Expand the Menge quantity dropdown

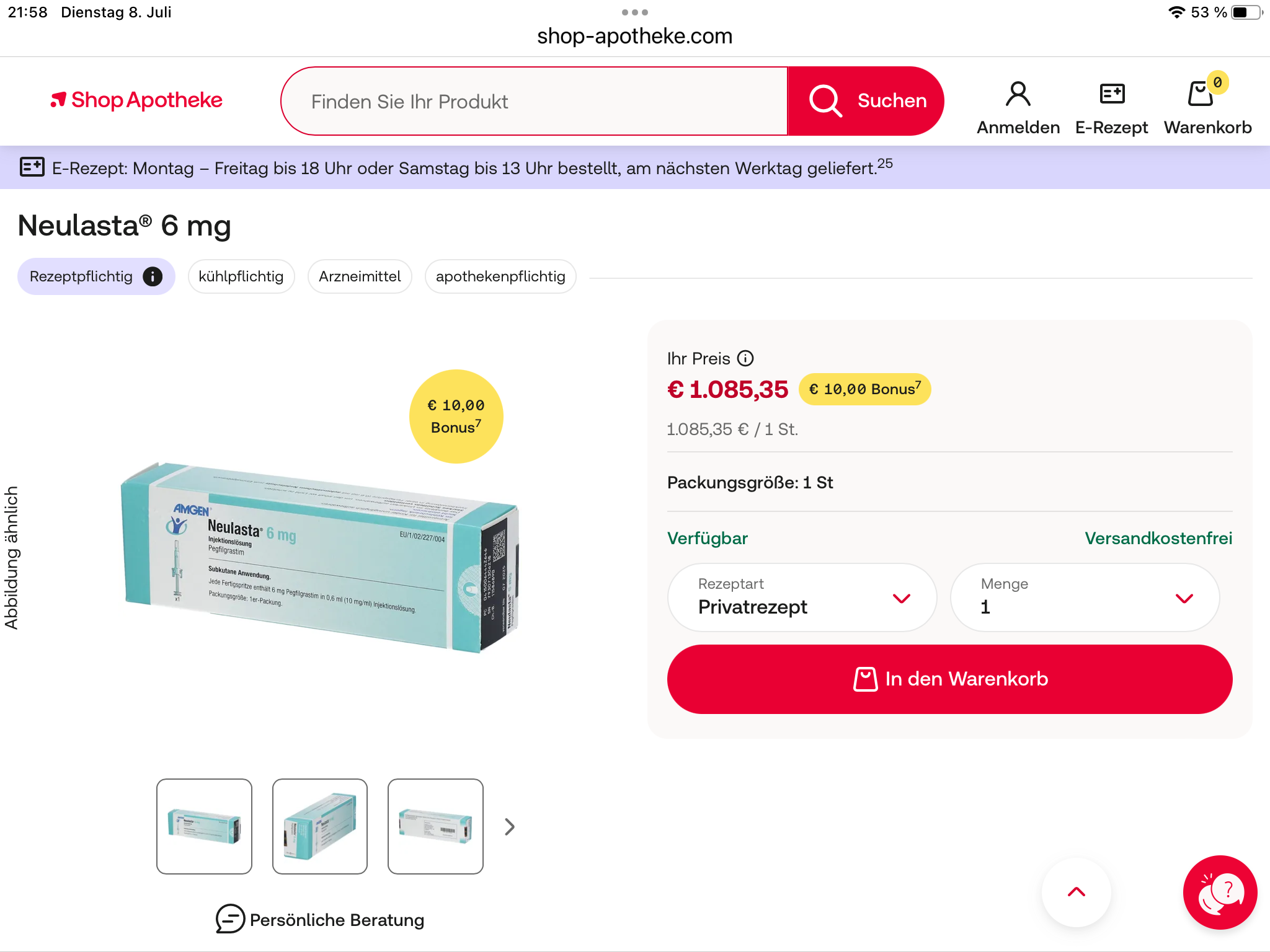point(1085,597)
